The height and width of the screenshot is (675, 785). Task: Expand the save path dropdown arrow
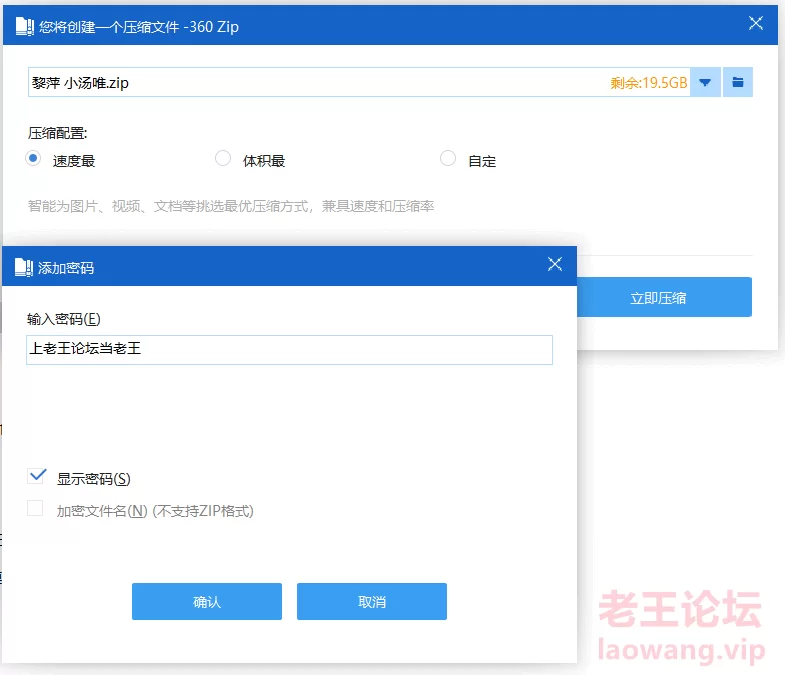click(705, 82)
